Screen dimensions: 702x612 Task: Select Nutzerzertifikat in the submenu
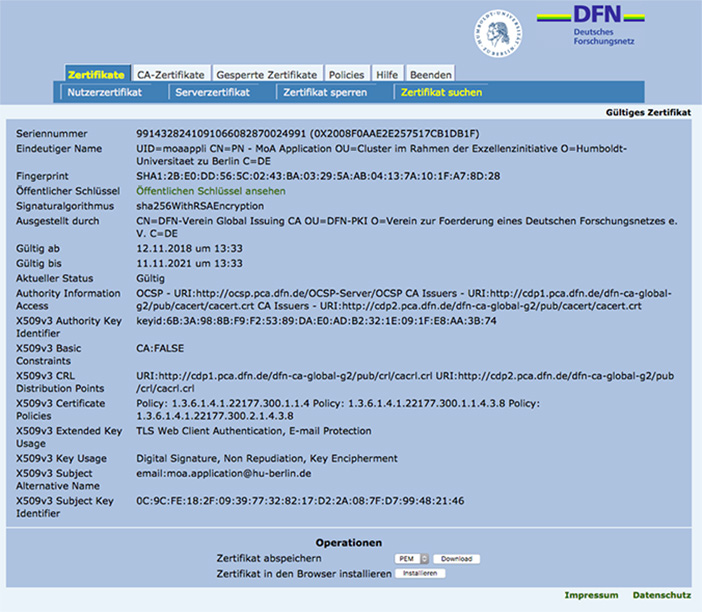(104, 92)
